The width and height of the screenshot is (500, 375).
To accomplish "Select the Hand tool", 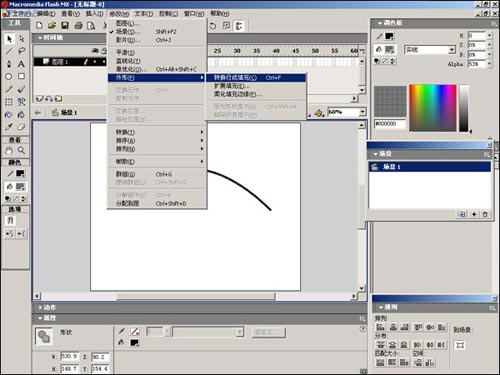I will tap(9, 150).
